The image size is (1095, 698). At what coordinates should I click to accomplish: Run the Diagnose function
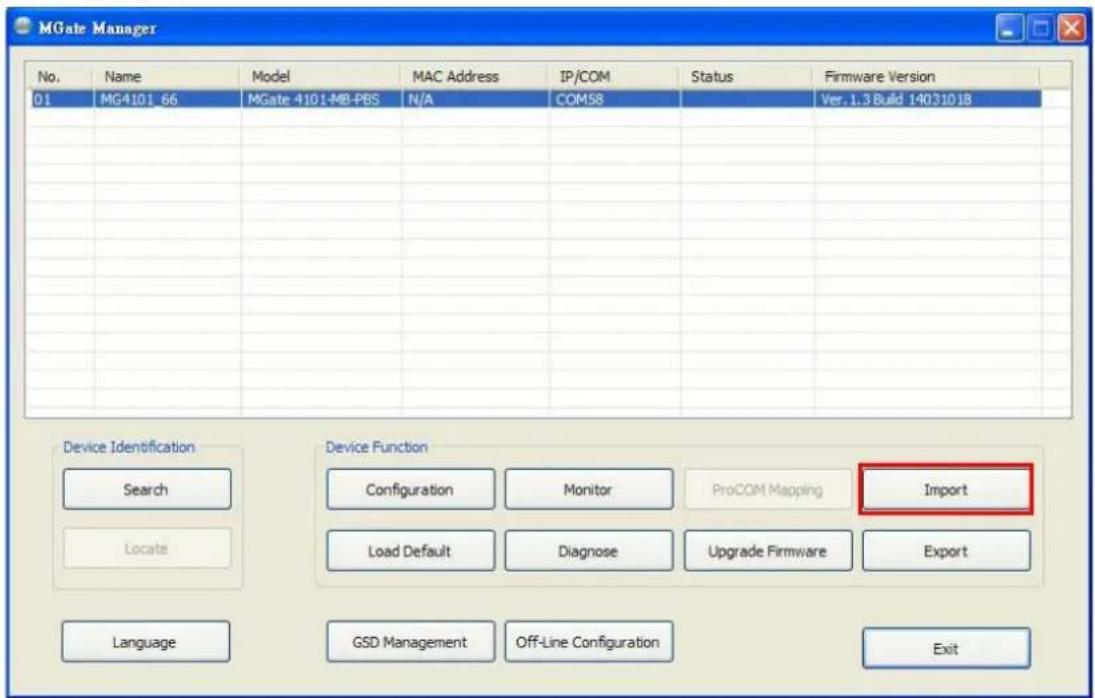(x=589, y=551)
